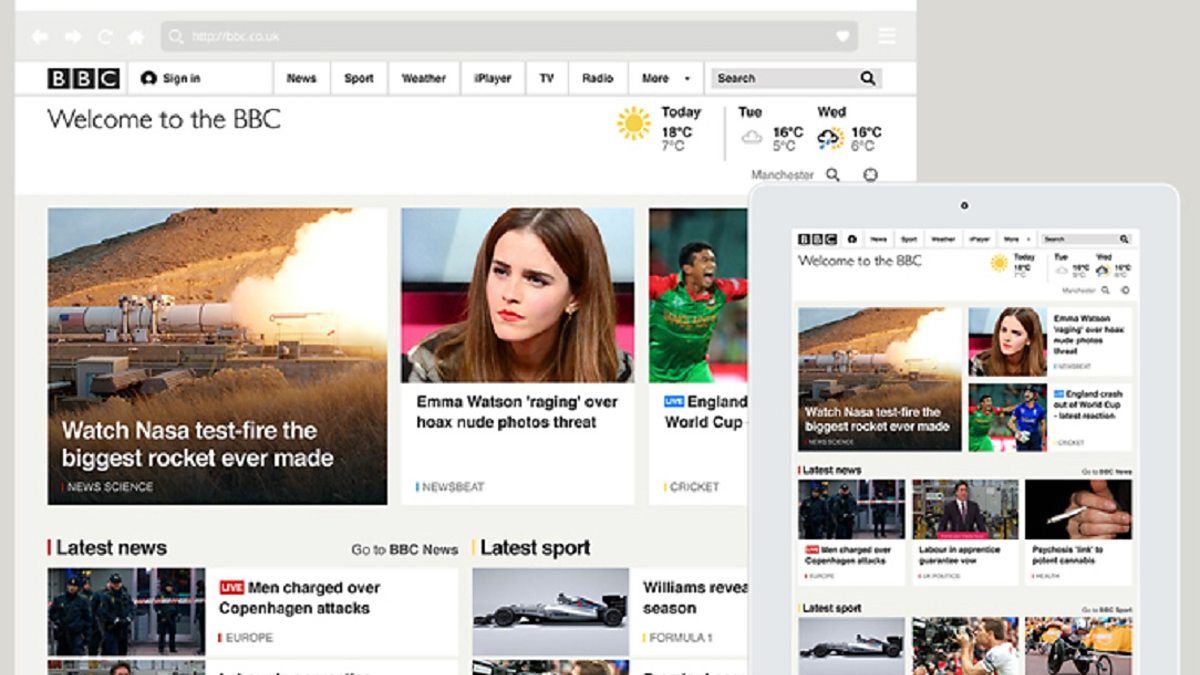Click the BBC logo in desktop header
The width and height of the screenshot is (1200, 675).
pyautogui.click(x=84, y=78)
